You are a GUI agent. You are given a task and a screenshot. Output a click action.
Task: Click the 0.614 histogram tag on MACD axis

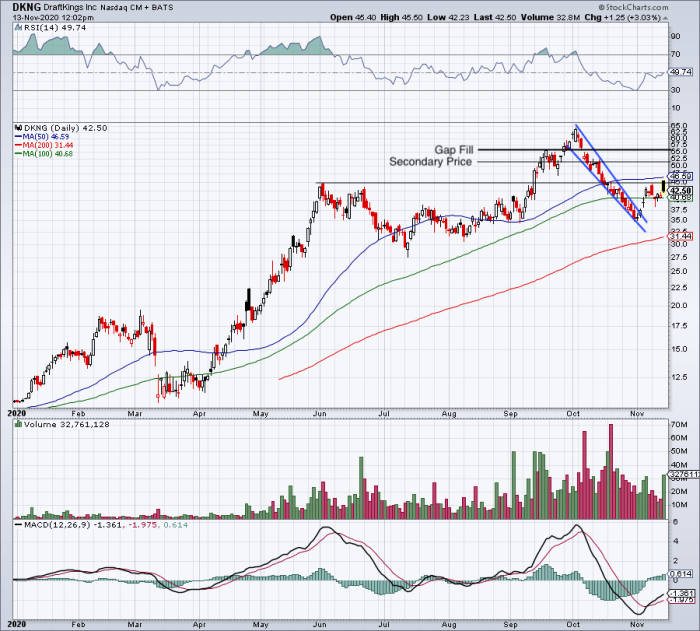click(681, 574)
